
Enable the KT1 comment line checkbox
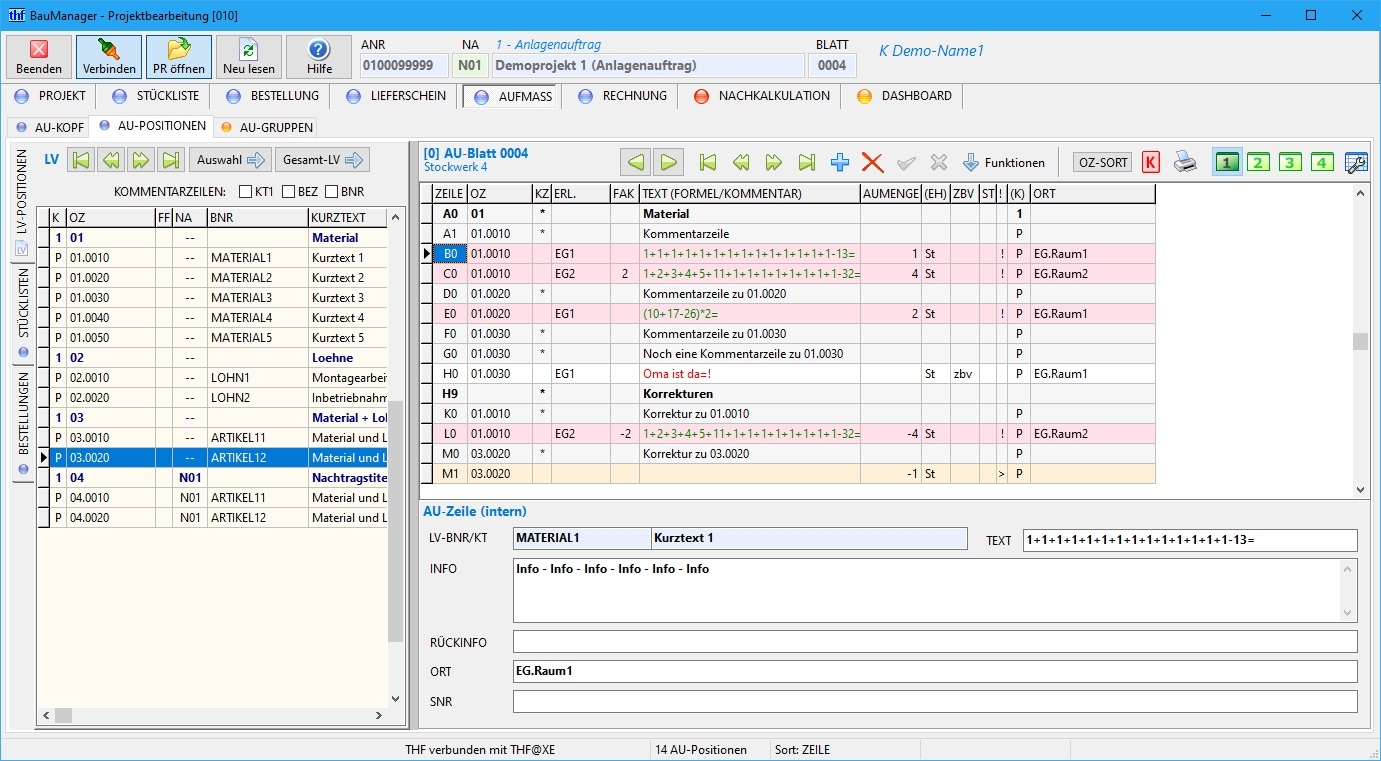pyautogui.click(x=246, y=191)
